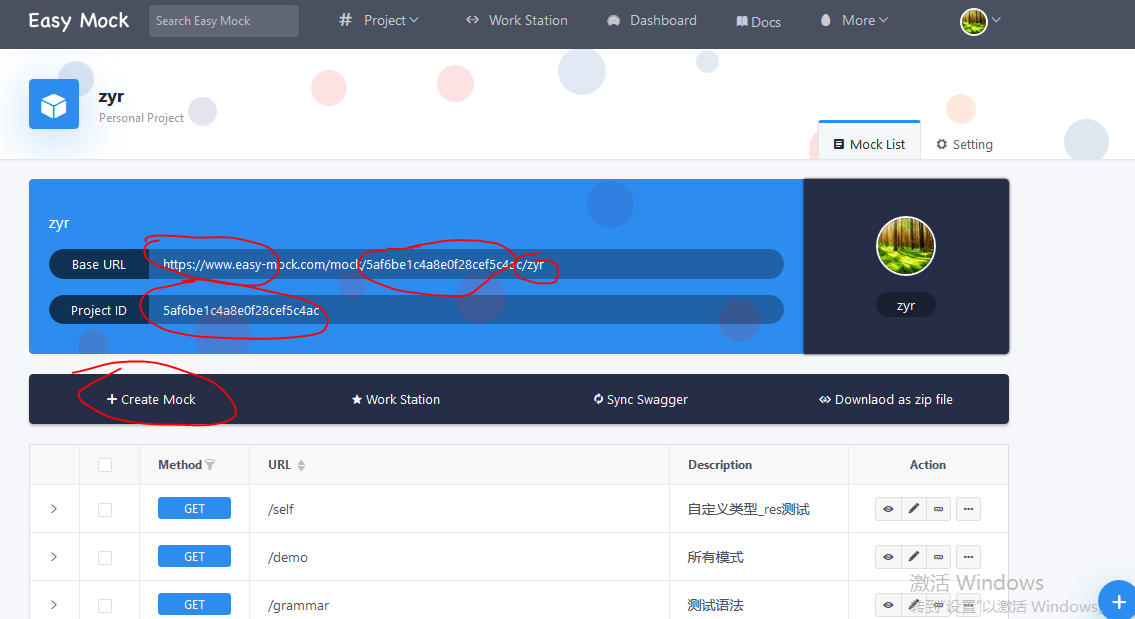This screenshot has height=619, width=1135.
Task: Click the floating blue plus button
Action: click(x=1117, y=600)
